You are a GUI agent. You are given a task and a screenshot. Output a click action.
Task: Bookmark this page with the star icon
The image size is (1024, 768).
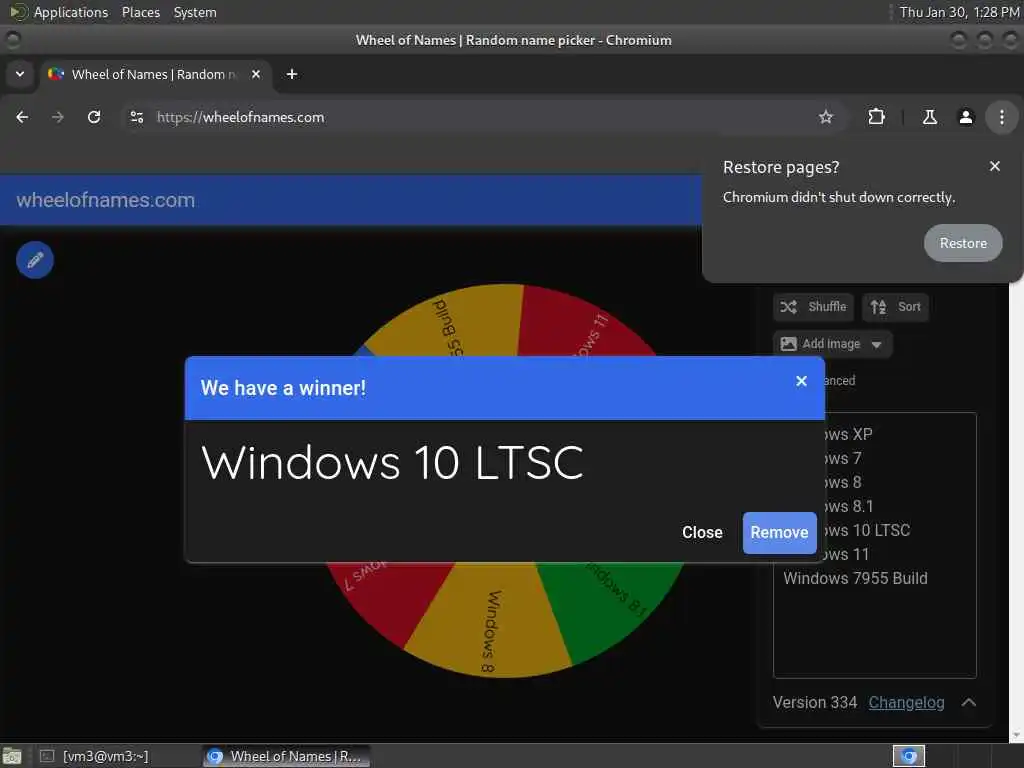[825, 117]
